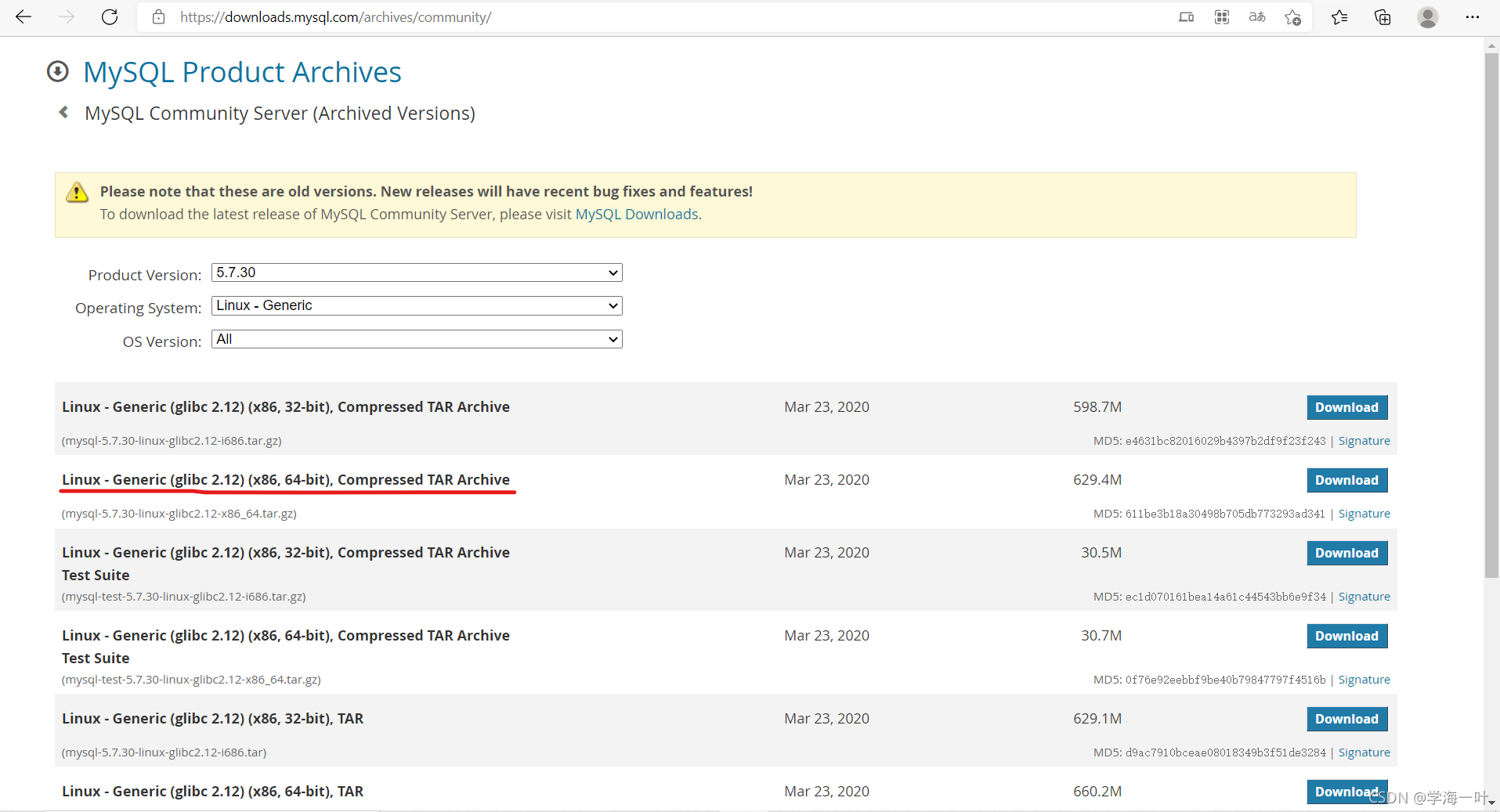This screenshot has width=1500, height=812.
Task: Click the MySQL Product Archives heading
Action: point(242,72)
